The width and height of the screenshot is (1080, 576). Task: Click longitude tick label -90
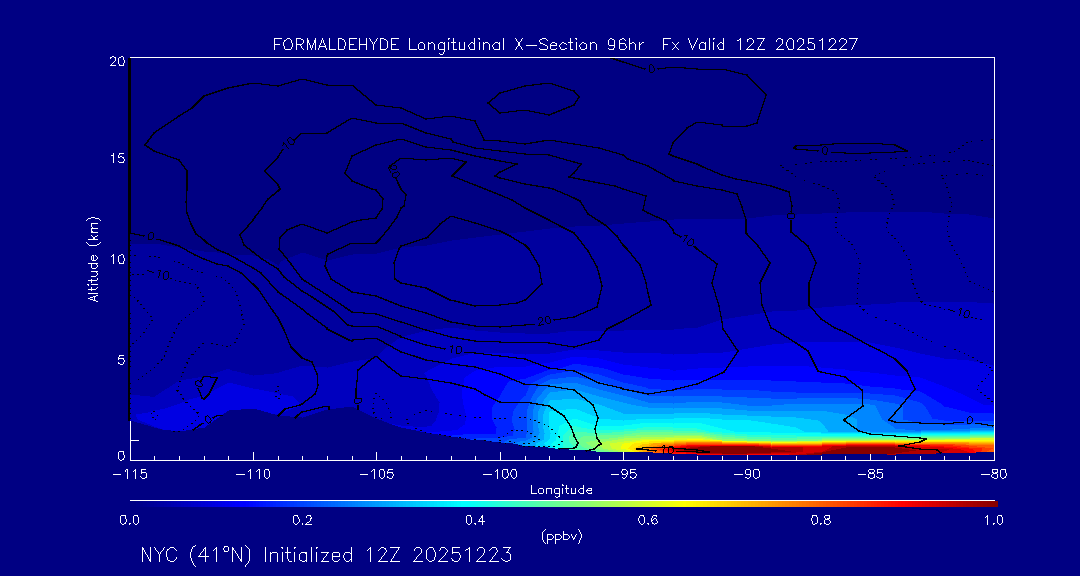pos(746,474)
